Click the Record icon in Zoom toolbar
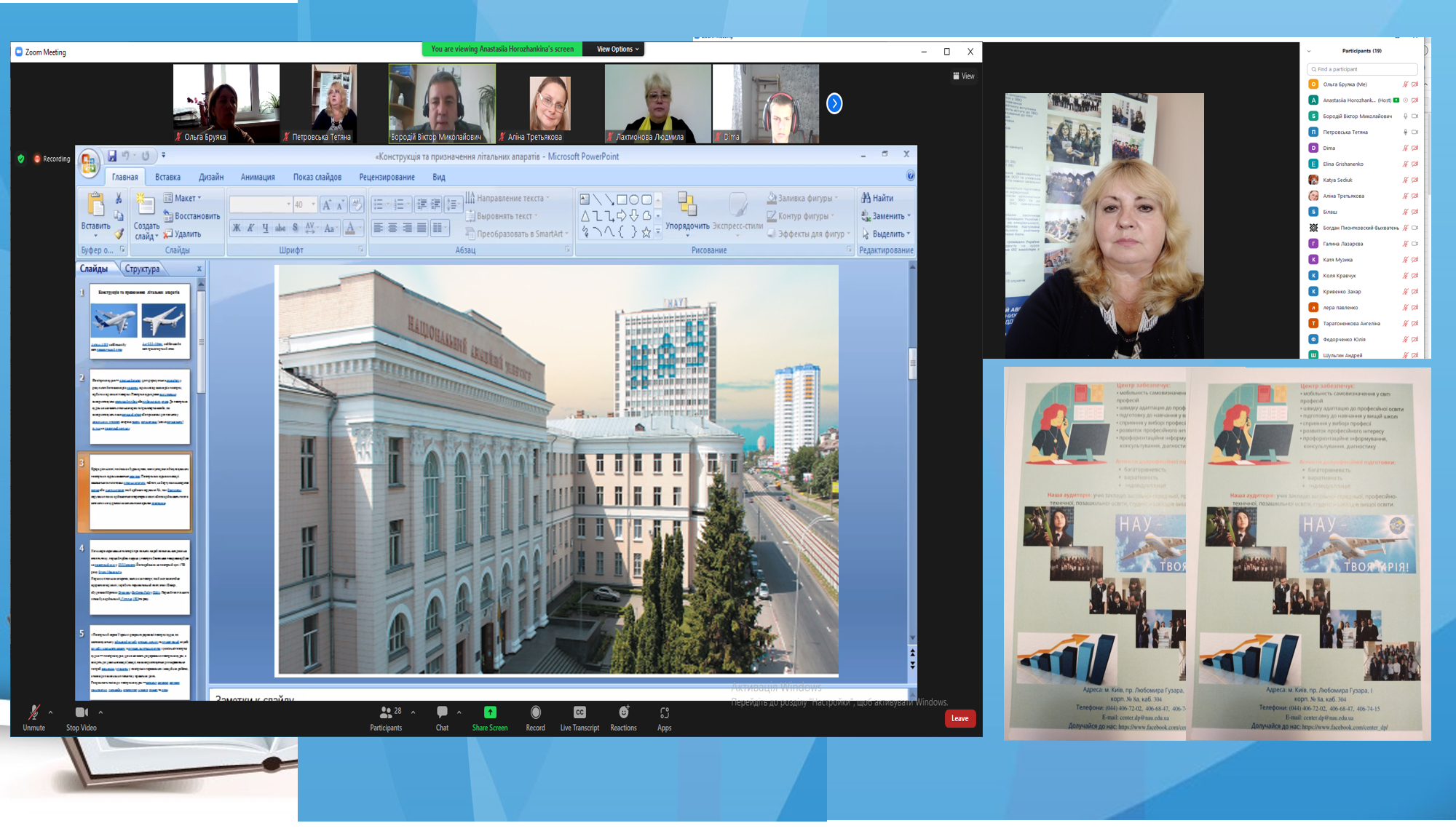The height and width of the screenshot is (831, 1456). 535,712
